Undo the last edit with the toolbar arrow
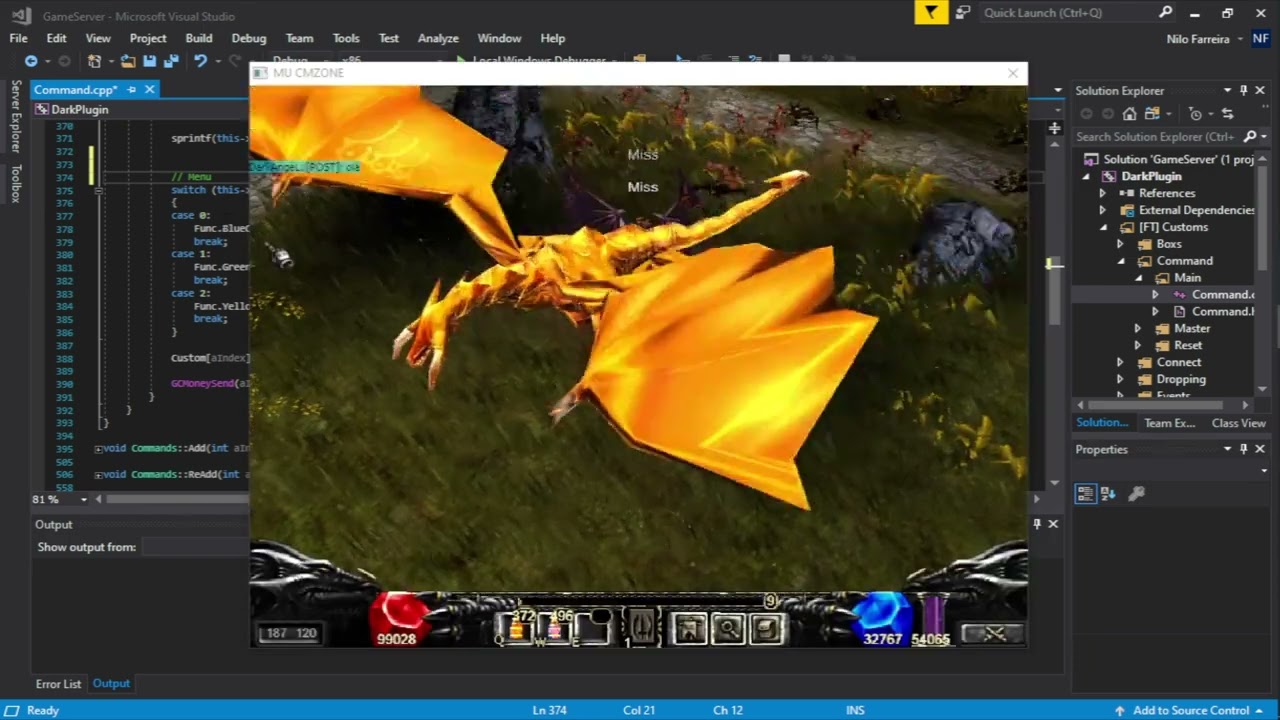This screenshot has width=1280, height=720. click(200, 61)
